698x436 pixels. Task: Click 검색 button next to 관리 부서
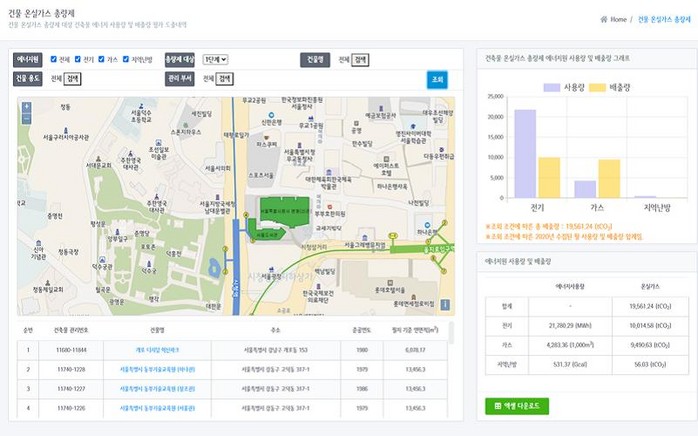(x=225, y=79)
